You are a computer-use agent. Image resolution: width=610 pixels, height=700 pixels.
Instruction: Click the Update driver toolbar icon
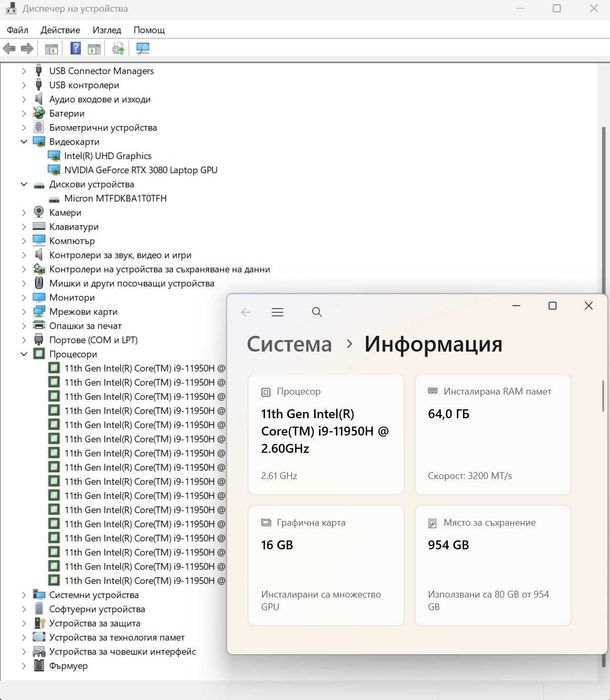pyautogui.click(x=118, y=48)
